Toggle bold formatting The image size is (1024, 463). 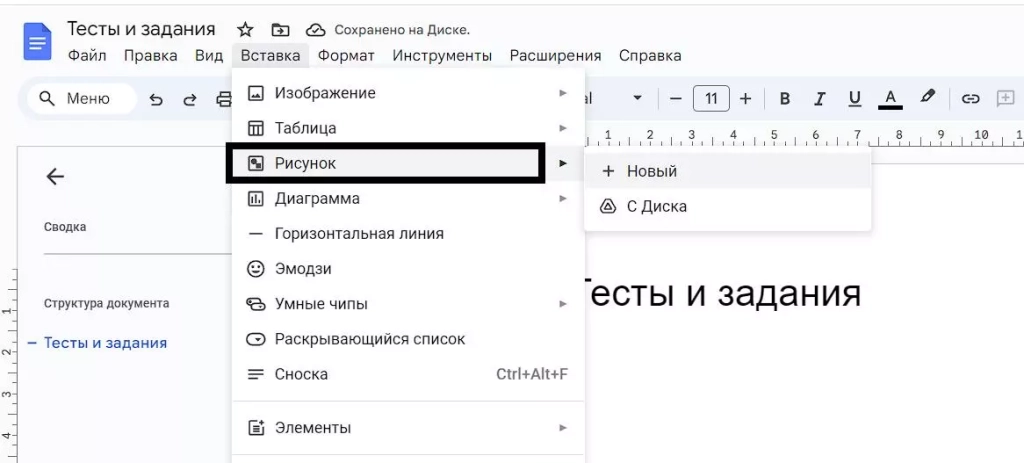[x=785, y=99]
